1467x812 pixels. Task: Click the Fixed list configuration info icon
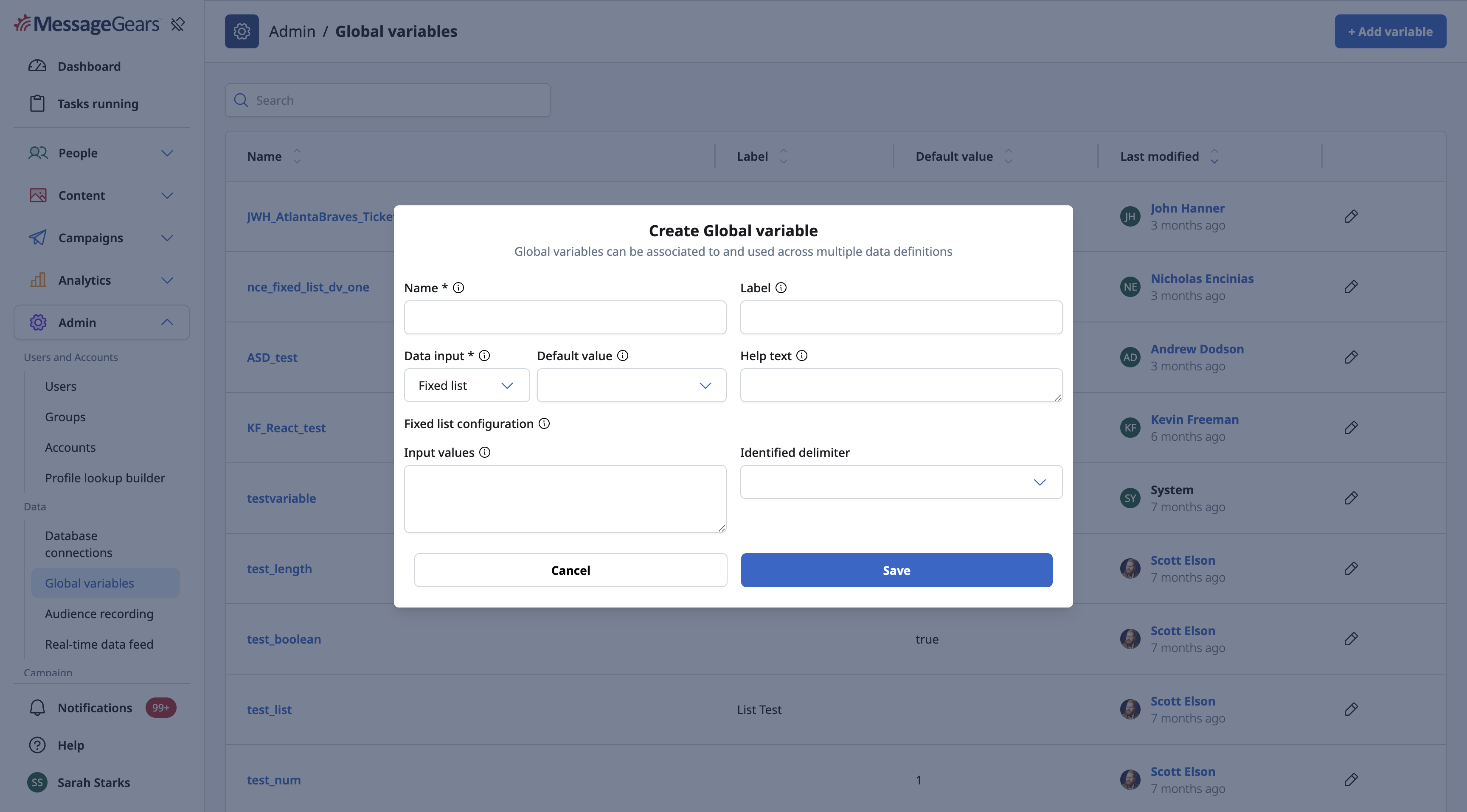coord(544,423)
